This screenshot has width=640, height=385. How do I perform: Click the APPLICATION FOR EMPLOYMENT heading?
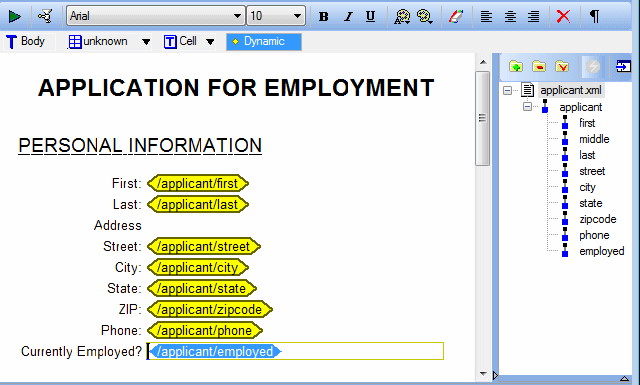[236, 88]
